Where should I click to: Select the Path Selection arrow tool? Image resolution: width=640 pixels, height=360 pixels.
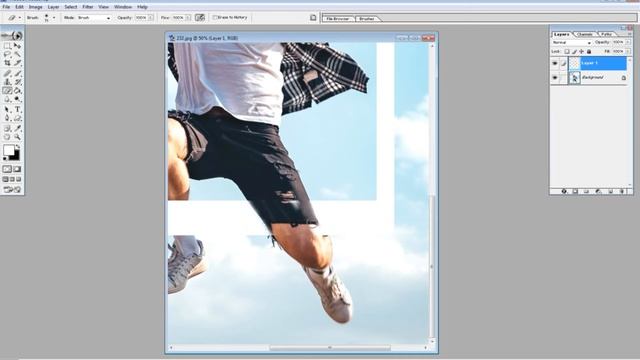[x=7, y=109]
